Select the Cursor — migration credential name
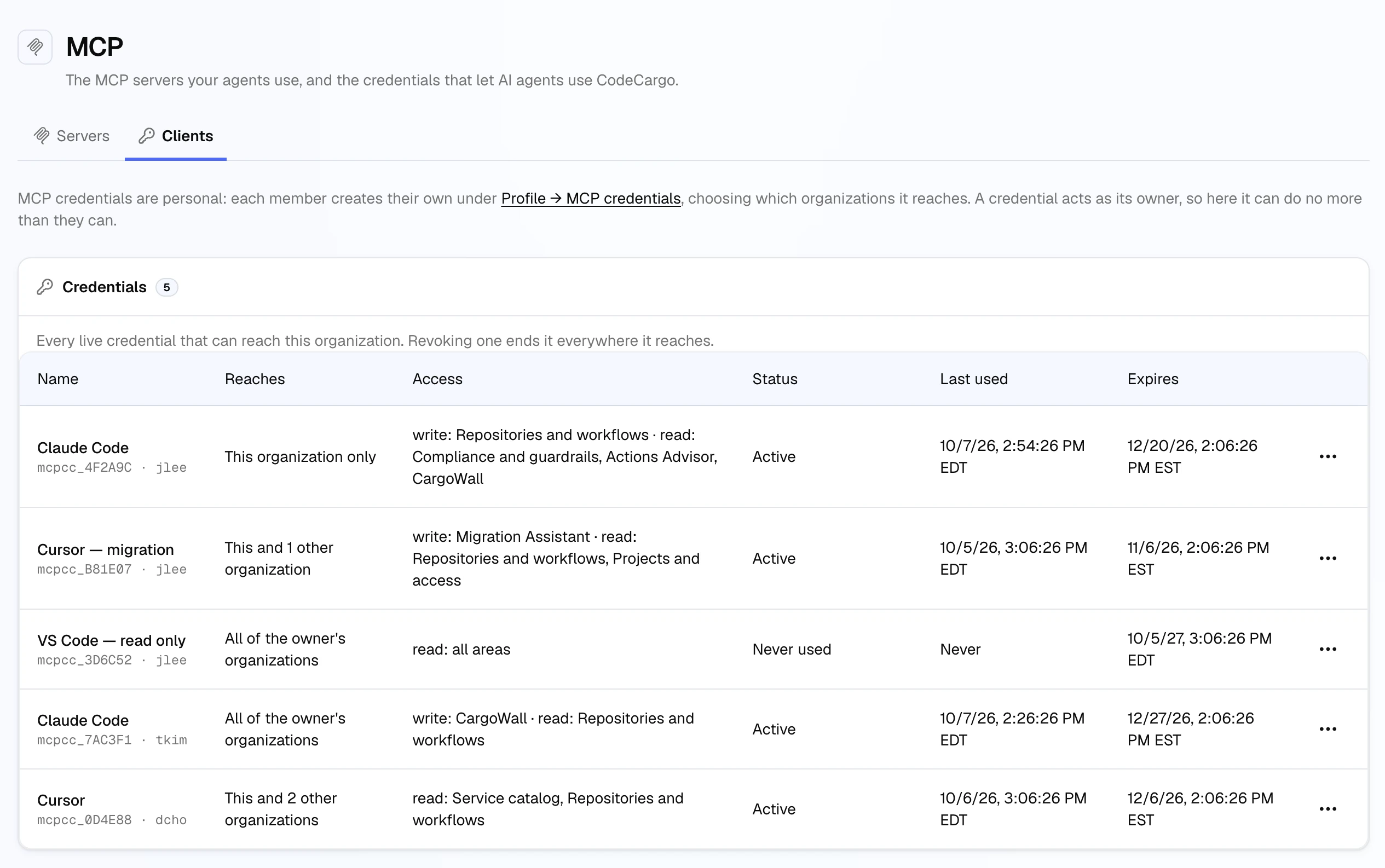This screenshot has height=868, width=1385. pos(105,549)
